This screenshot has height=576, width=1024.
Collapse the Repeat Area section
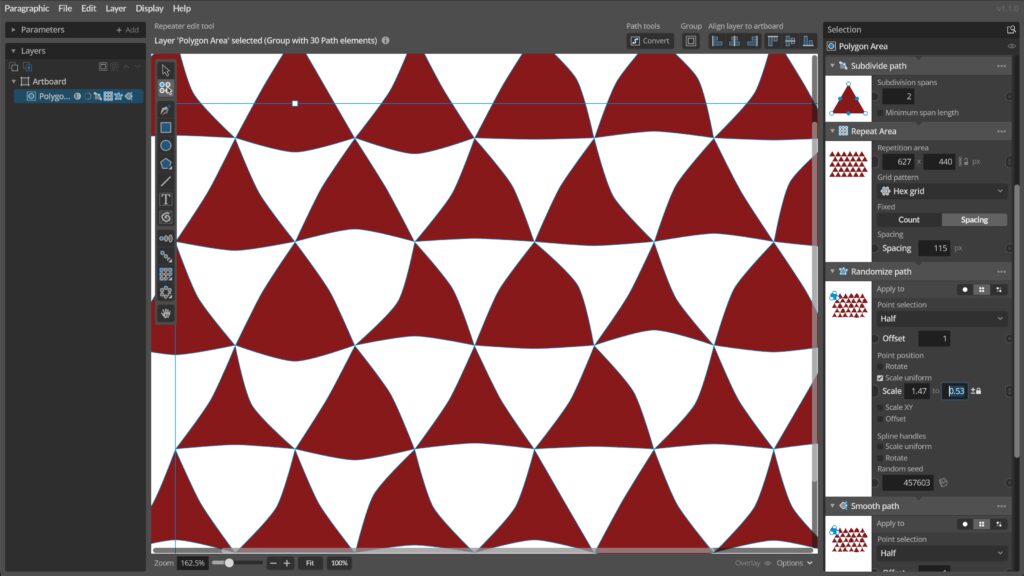pos(833,131)
